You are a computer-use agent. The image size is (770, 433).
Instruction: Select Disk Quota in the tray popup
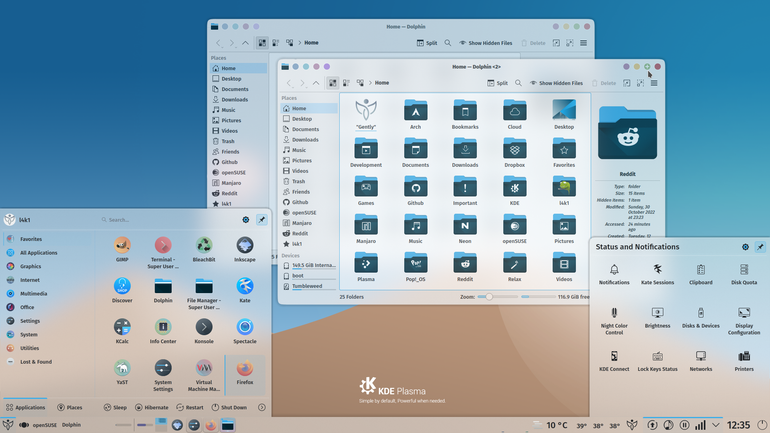(x=744, y=274)
